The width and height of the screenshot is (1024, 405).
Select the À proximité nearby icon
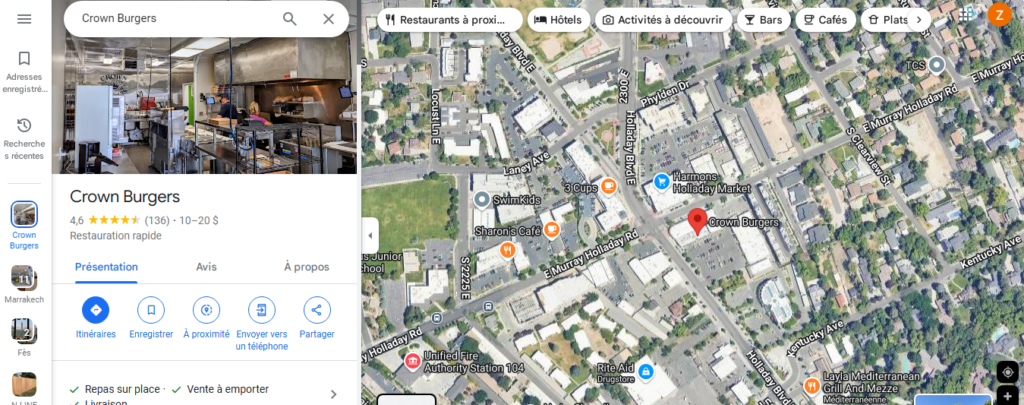pos(206,310)
